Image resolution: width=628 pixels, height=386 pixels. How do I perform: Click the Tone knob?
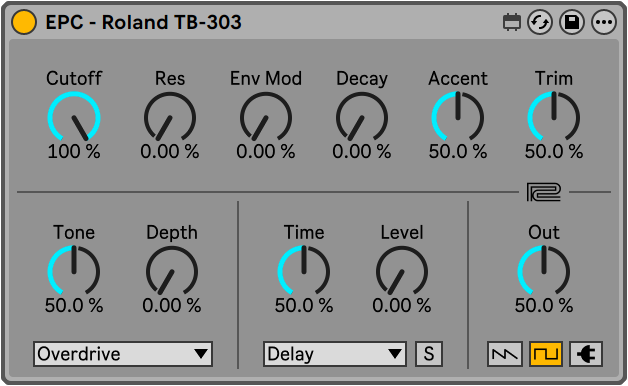point(74,271)
